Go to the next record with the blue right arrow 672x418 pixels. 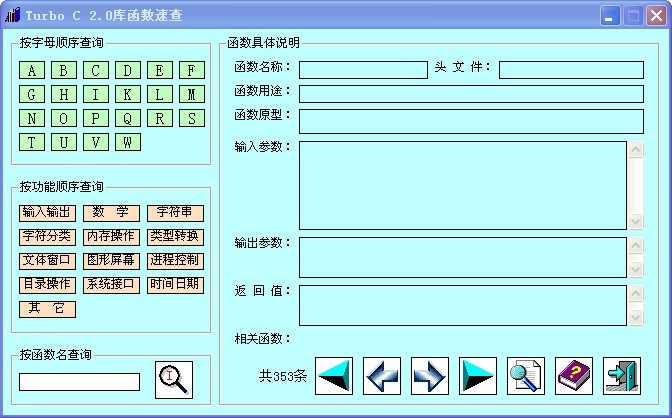(x=430, y=376)
